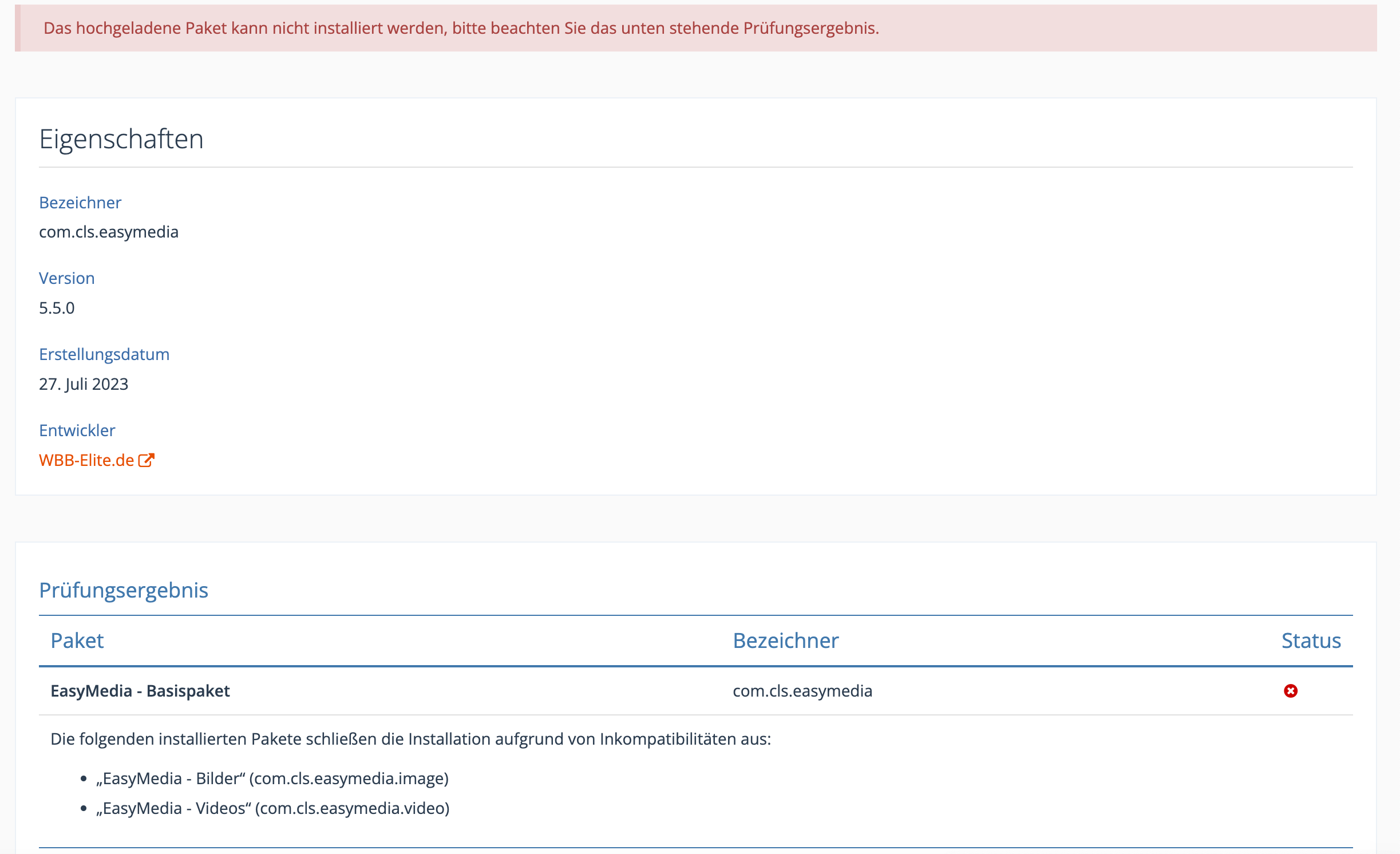Click com.cls.easymedia in the table row
The width and height of the screenshot is (1400, 854).
pyautogui.click(x=802, y=691)
